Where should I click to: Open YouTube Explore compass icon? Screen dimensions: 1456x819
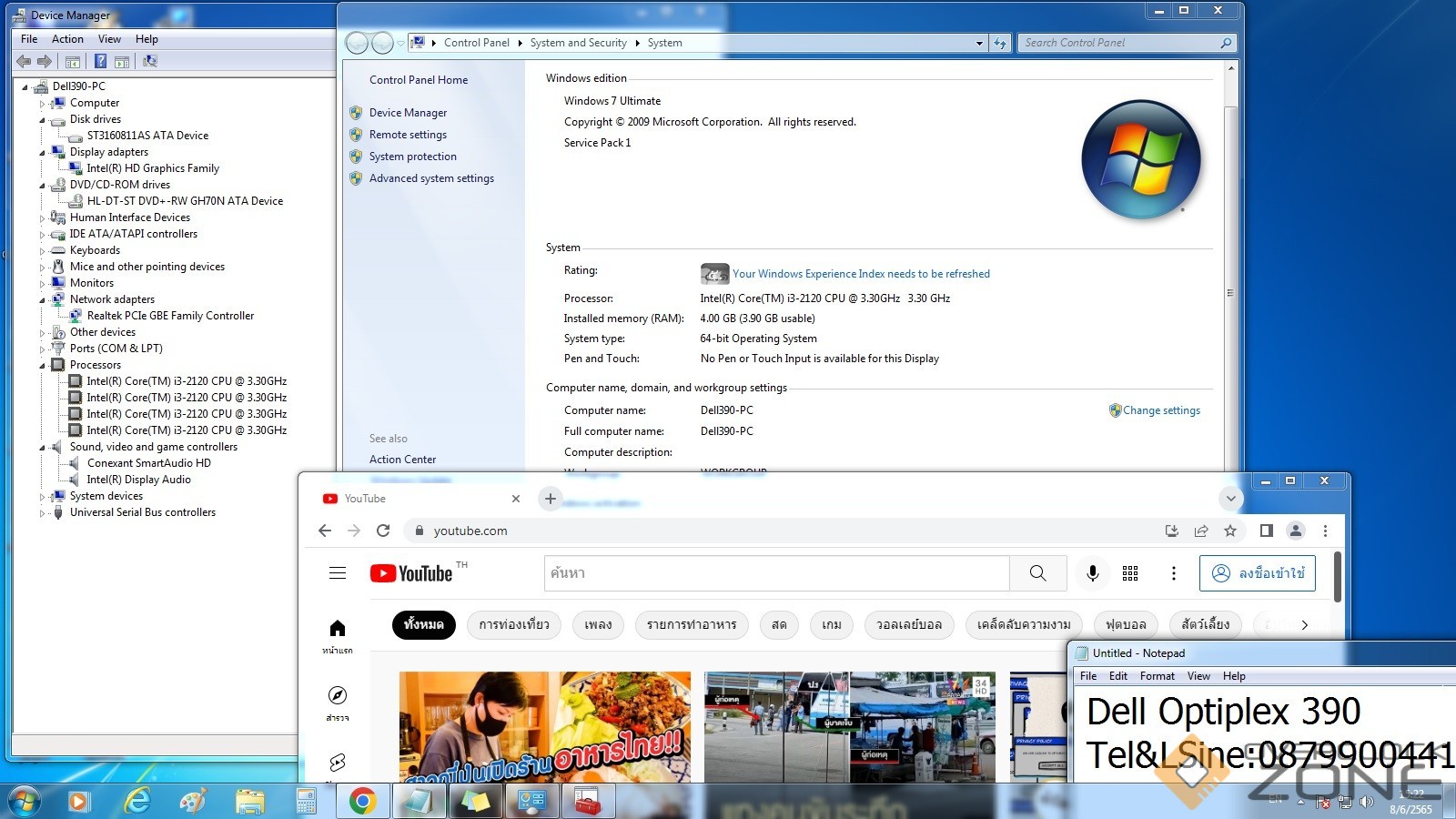tap(338, 696)
